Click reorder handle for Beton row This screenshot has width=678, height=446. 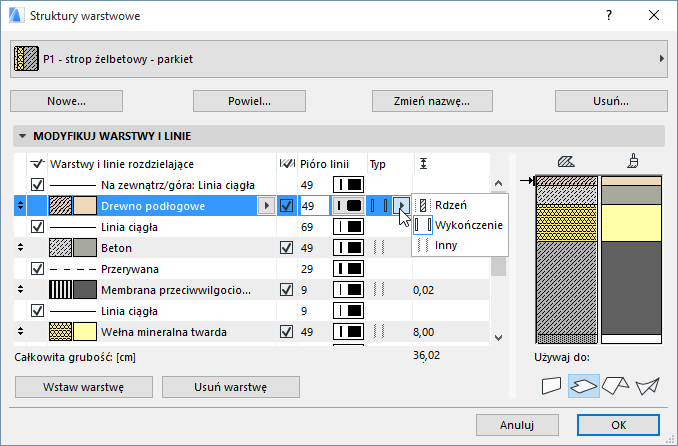(x=20, y=248)
